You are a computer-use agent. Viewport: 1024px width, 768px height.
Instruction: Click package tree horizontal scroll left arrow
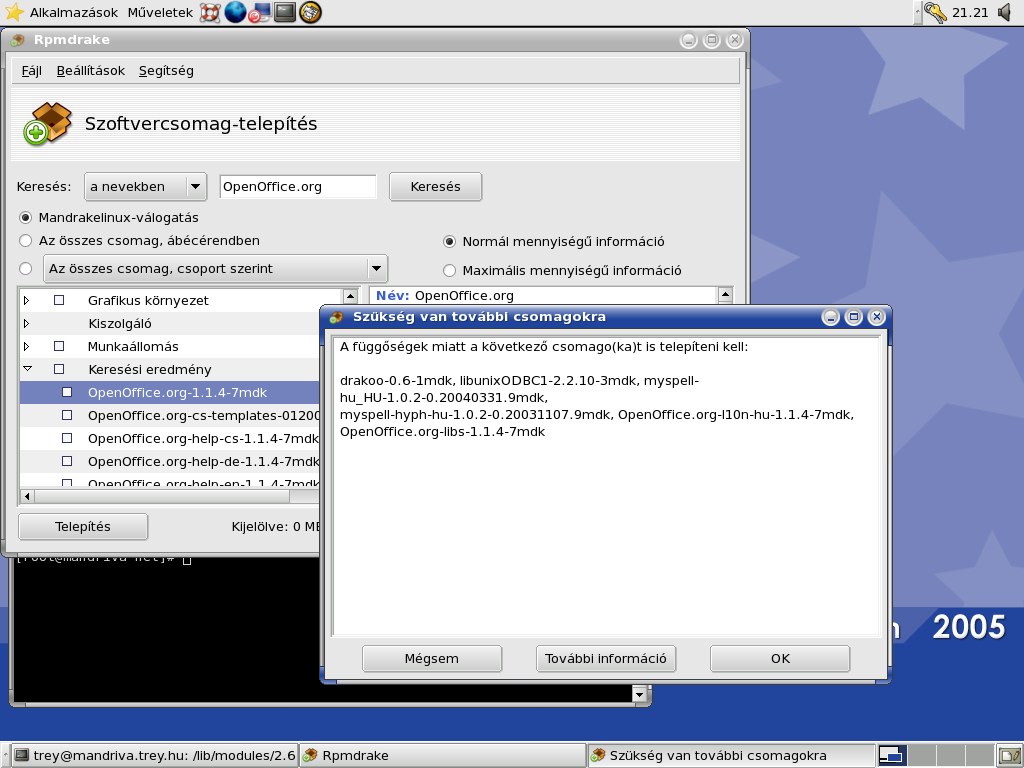[27, 496]
